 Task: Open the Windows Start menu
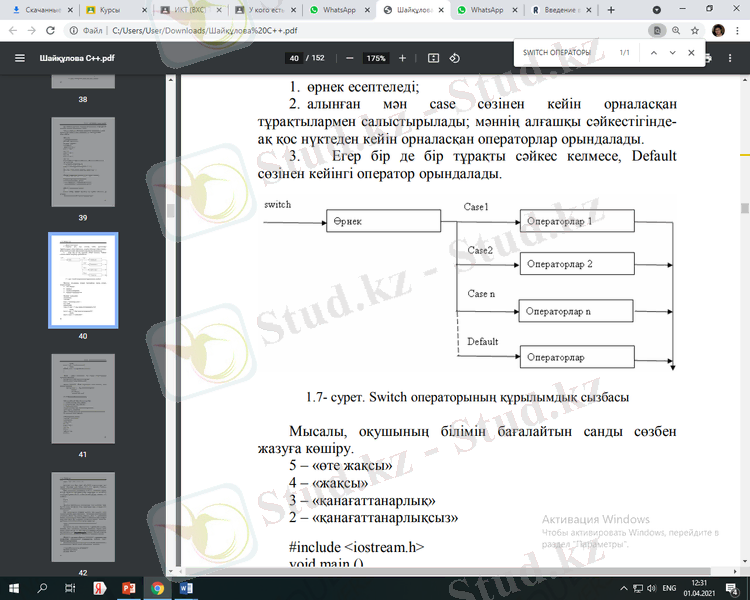coord(13,588)
